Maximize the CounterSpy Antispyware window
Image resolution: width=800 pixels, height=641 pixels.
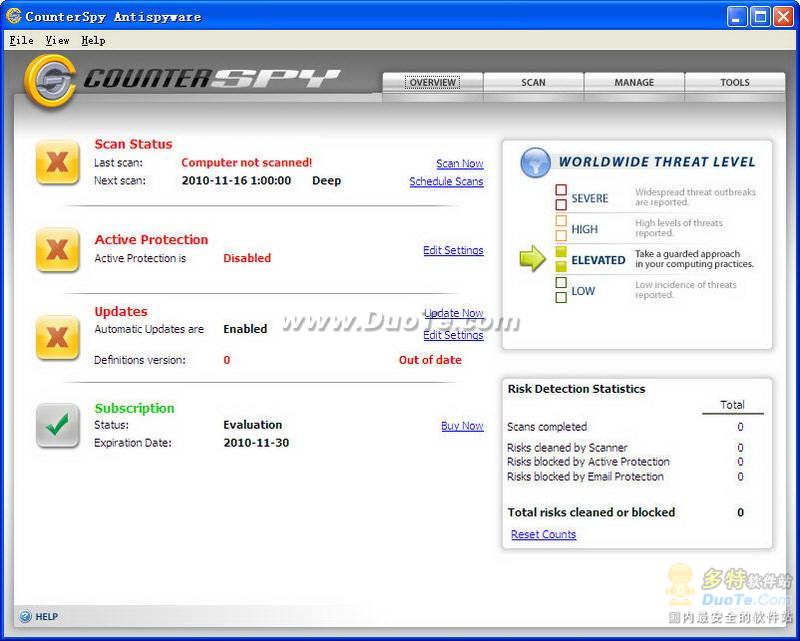point(760,17)
